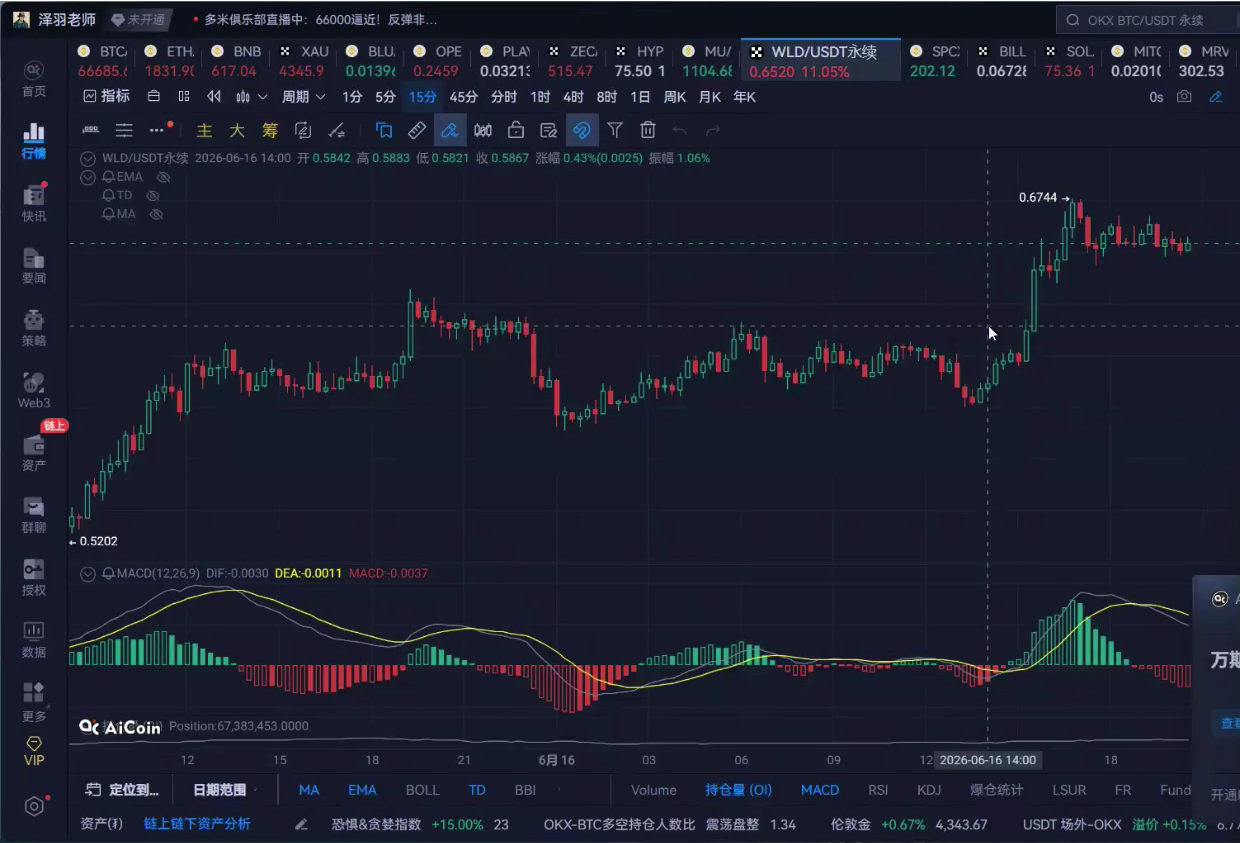
Task: Collapse the WLD/USDT永续 legend chevron
Action: click(x=88, y=158)
